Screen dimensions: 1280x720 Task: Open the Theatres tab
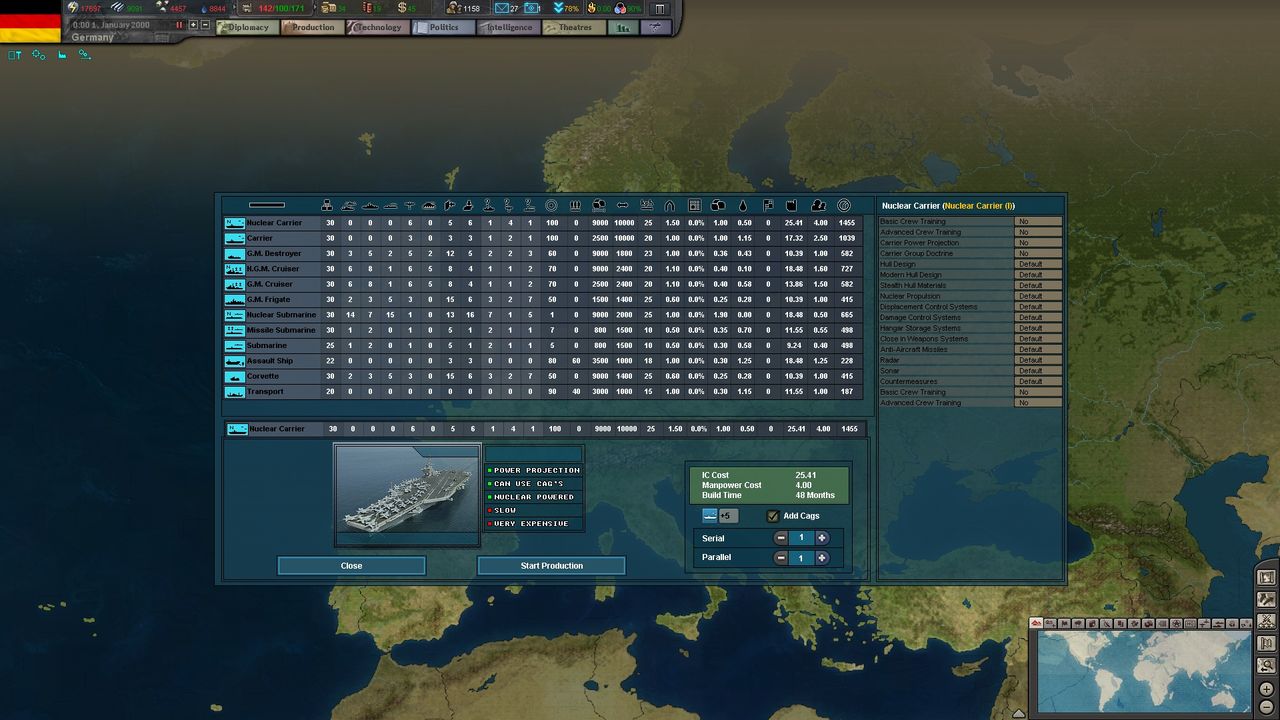574,27
